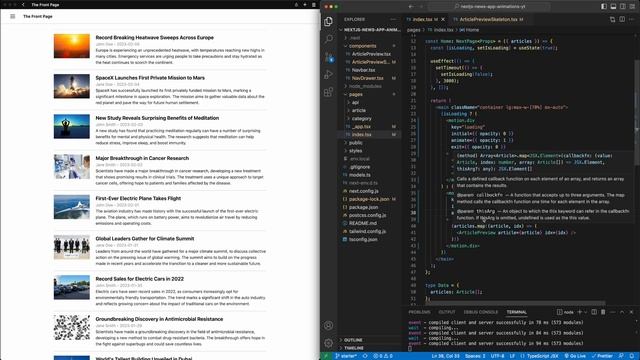Screen dimensions: 640x360
Task: Kill the terminal with the trash icon
Action: [603, 312]
